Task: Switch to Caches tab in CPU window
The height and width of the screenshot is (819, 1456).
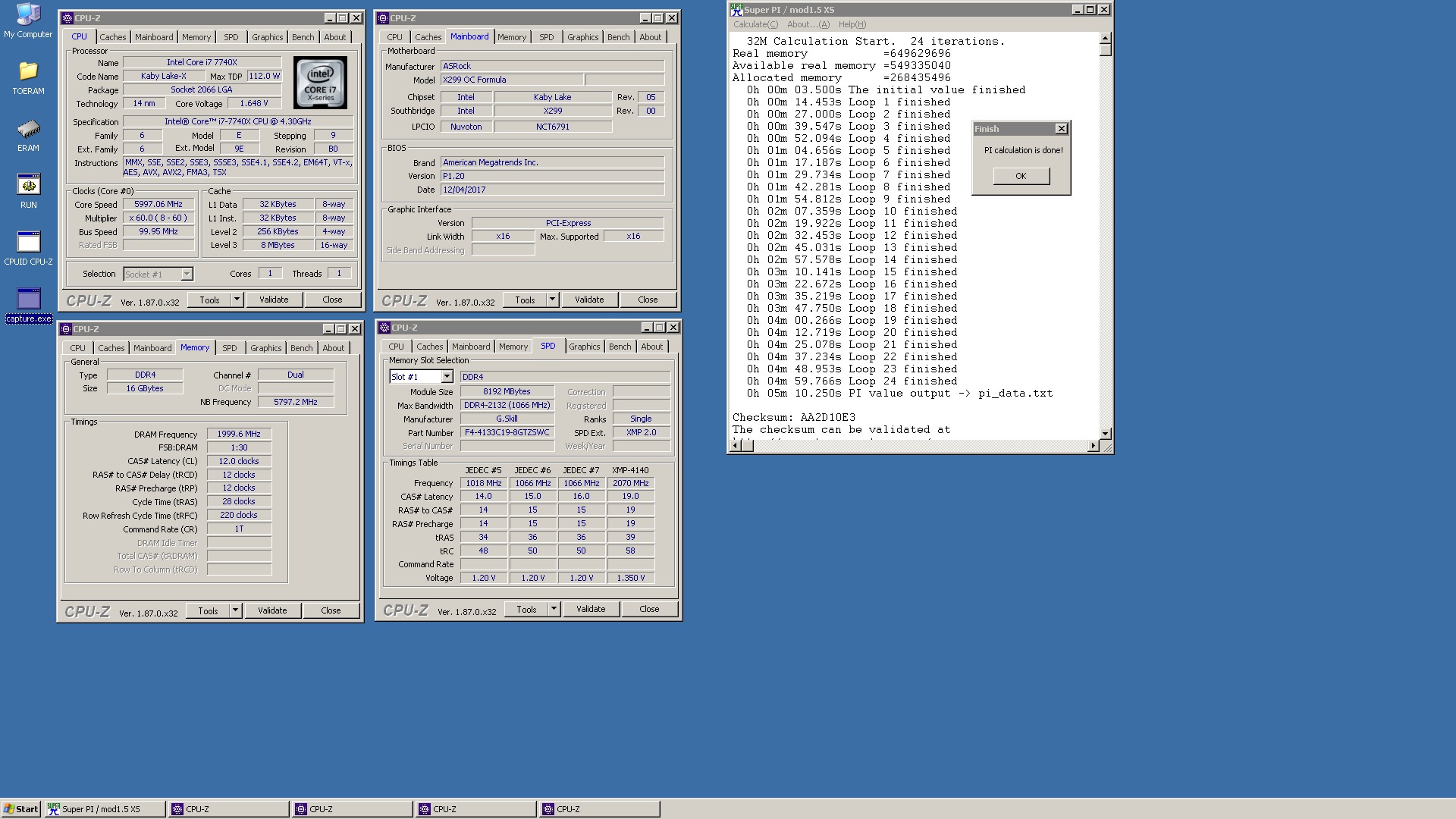Action: [113, 37]
